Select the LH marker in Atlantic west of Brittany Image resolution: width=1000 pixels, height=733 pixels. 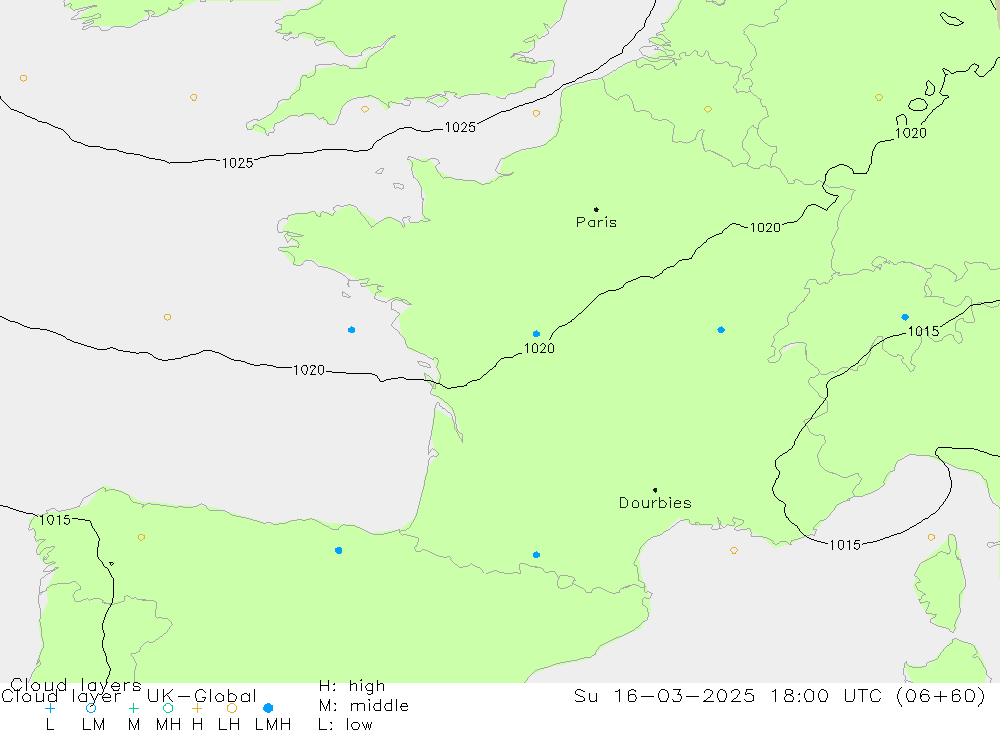(167, 317)
